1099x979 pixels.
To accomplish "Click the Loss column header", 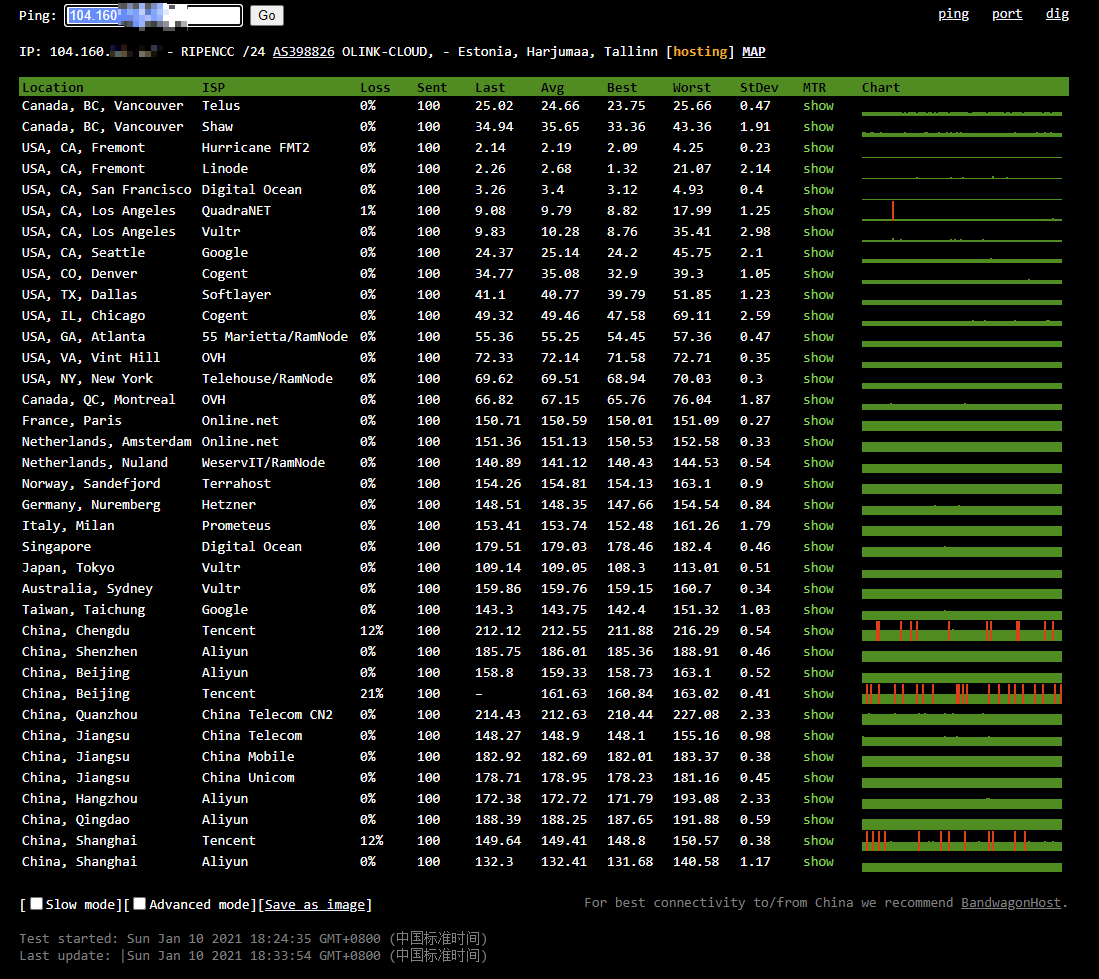I will (x=375, y=88).
